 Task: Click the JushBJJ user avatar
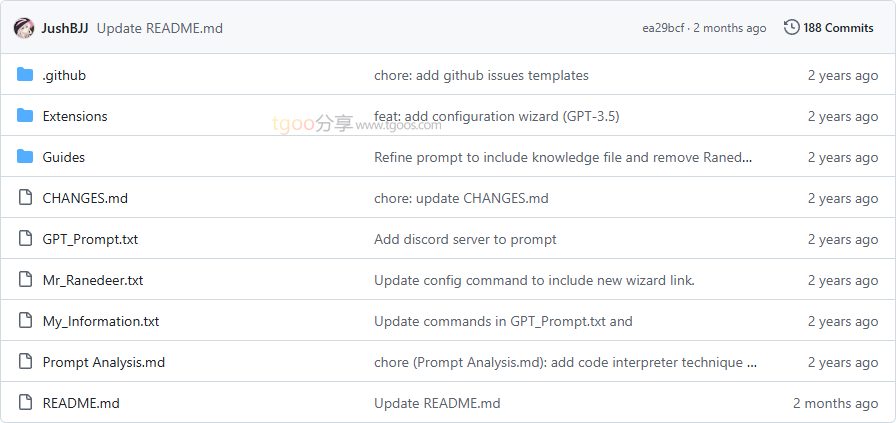(24, 28)
